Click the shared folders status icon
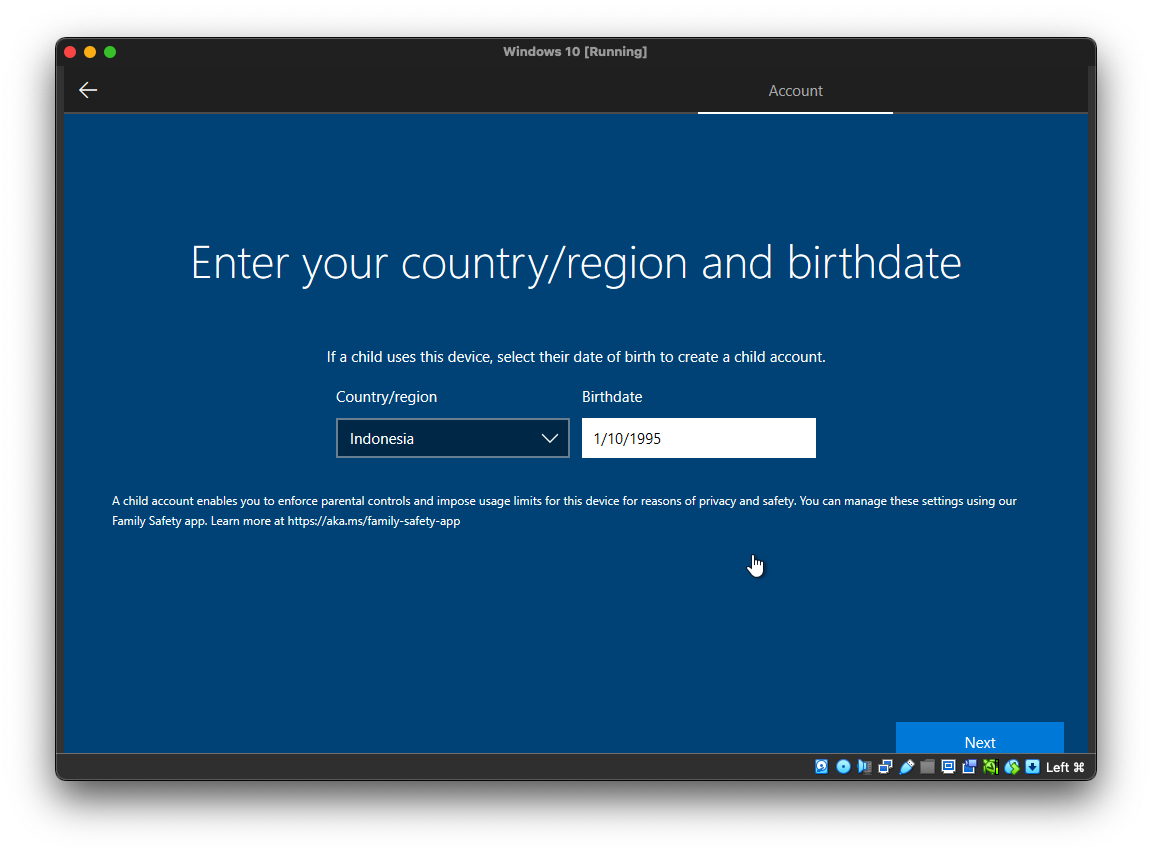 coord(927,767)
